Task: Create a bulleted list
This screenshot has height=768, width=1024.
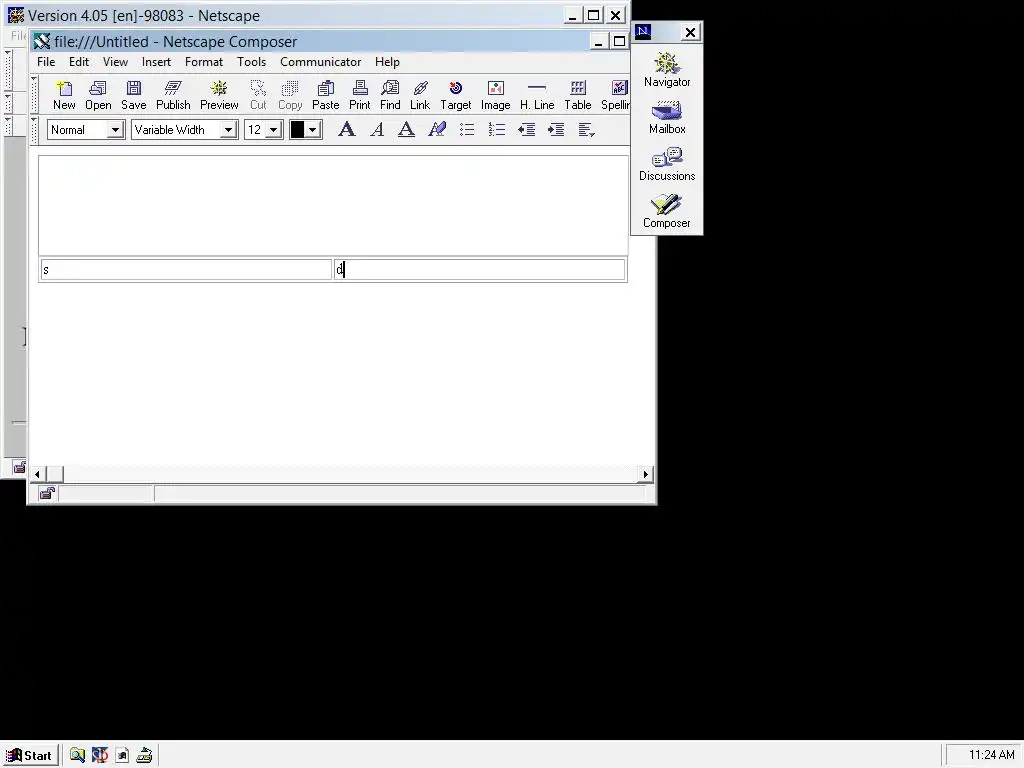Action: tap(466, 129)
